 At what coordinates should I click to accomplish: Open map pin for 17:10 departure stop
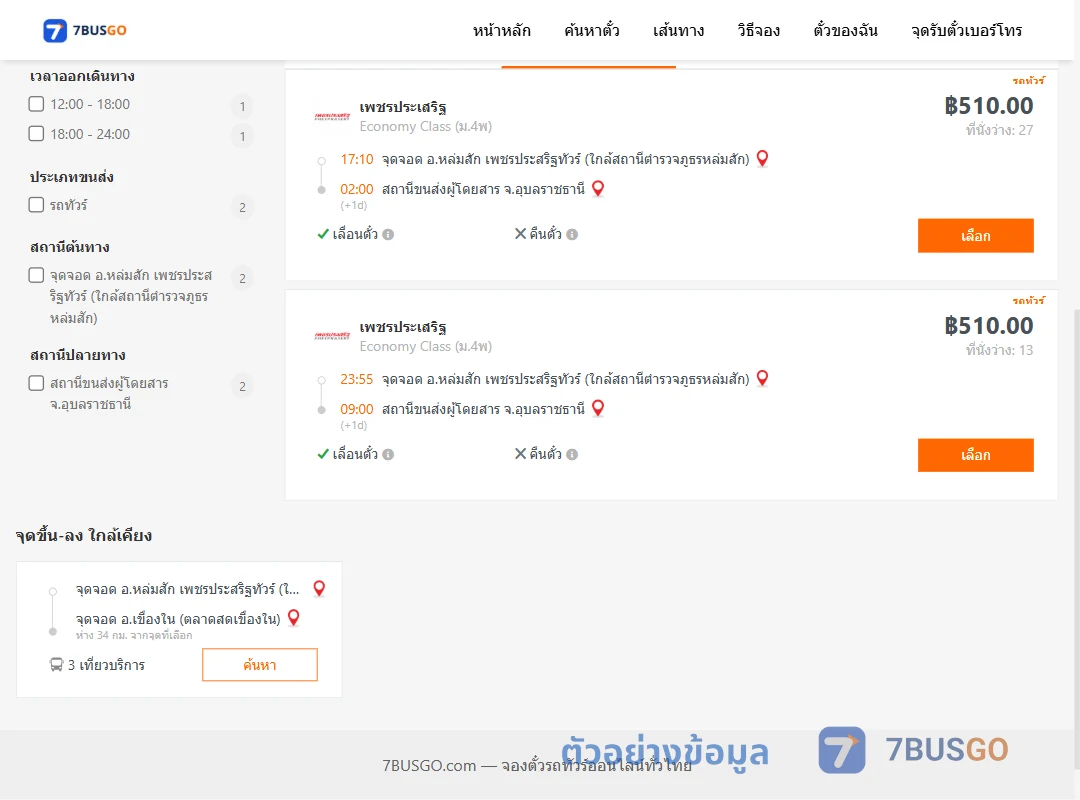tap(762, 158)
